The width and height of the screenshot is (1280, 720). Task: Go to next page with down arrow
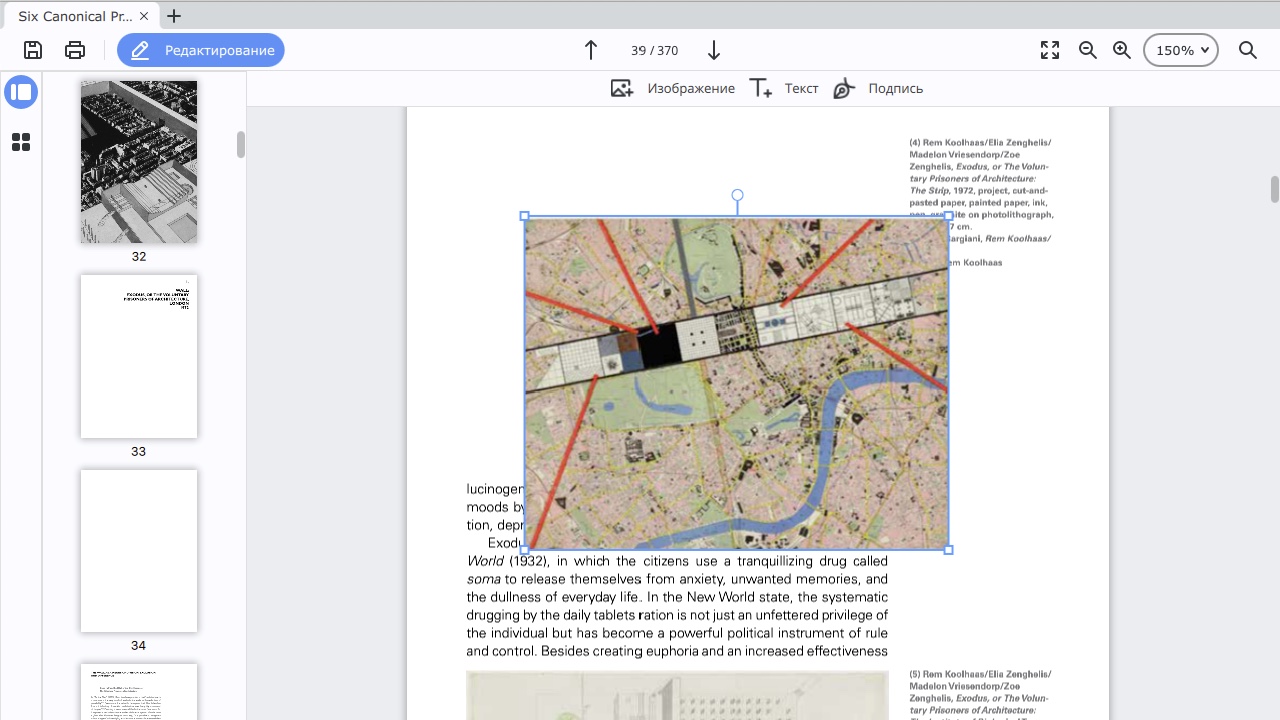coord(714,50)
